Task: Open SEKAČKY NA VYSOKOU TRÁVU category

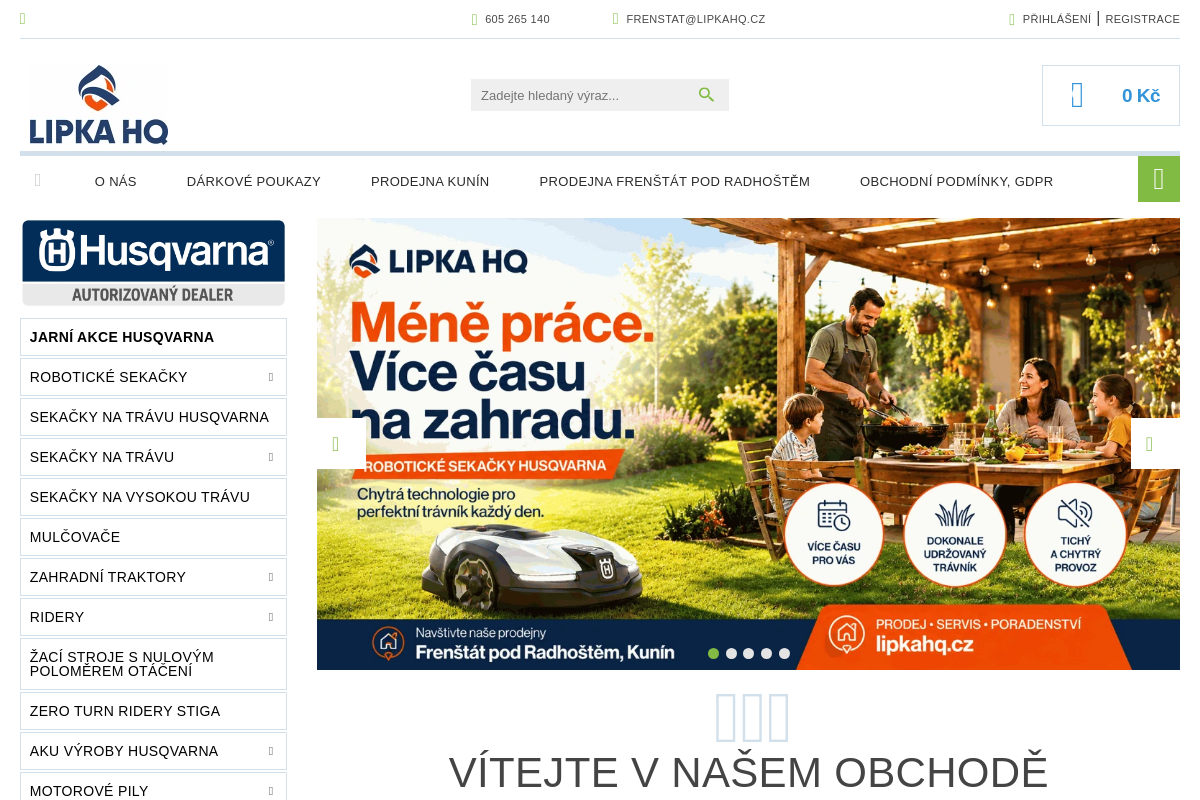Action: 153,497
